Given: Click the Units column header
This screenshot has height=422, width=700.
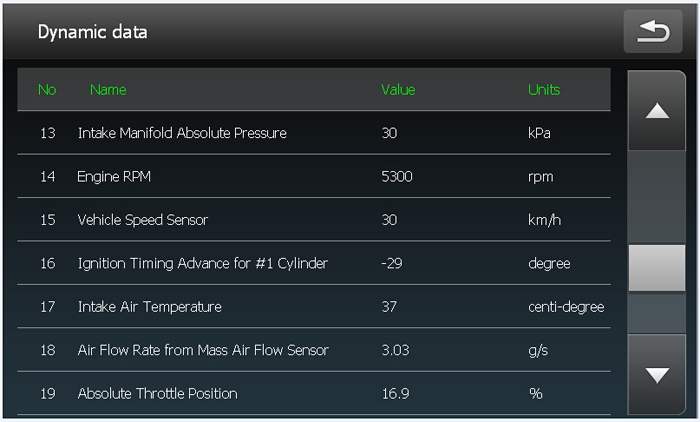Looking at the screenshot, I should pos(544,90).
